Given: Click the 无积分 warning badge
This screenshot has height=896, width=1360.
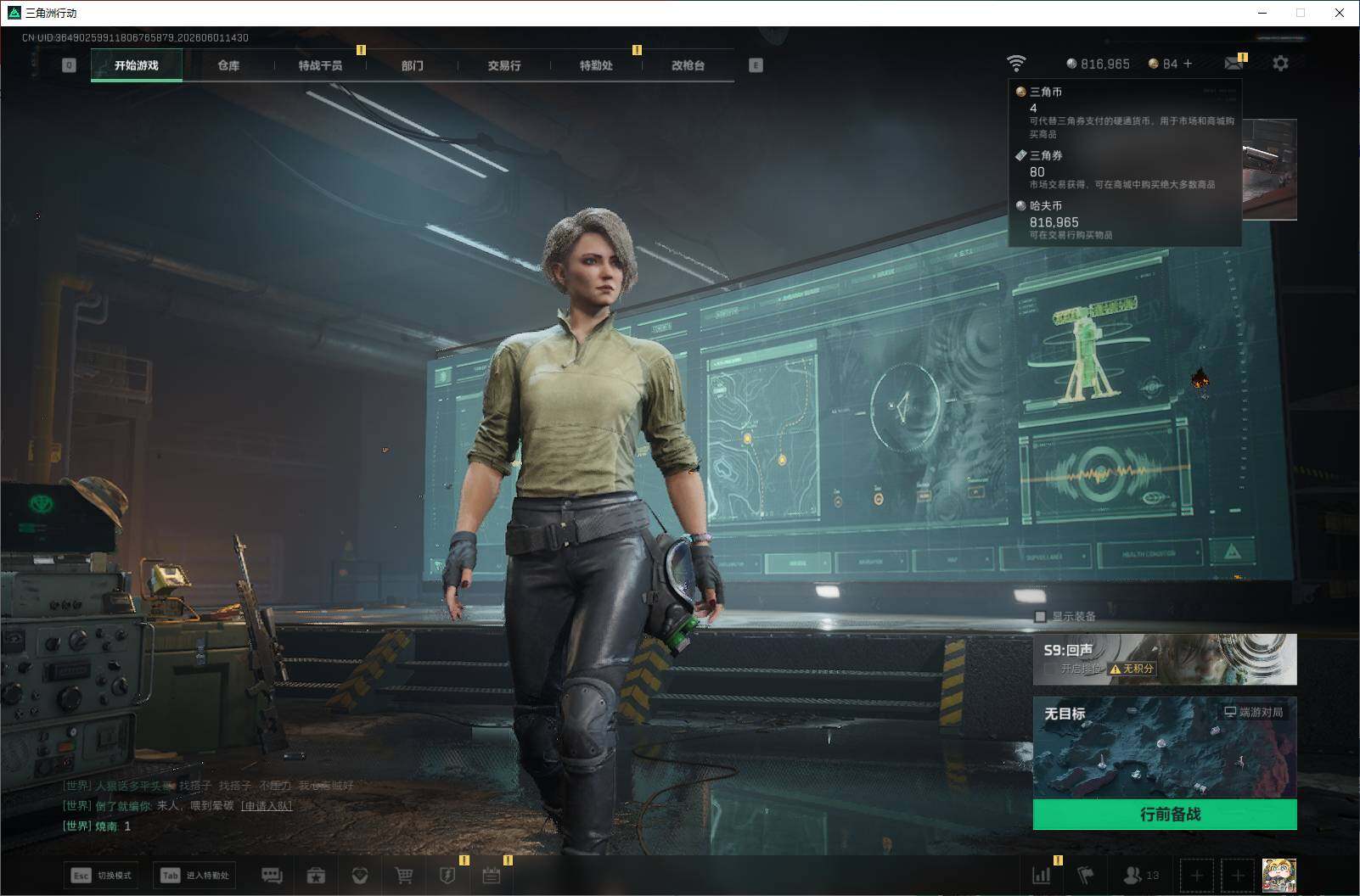Looking at the screenshot, I should 1132,669.
